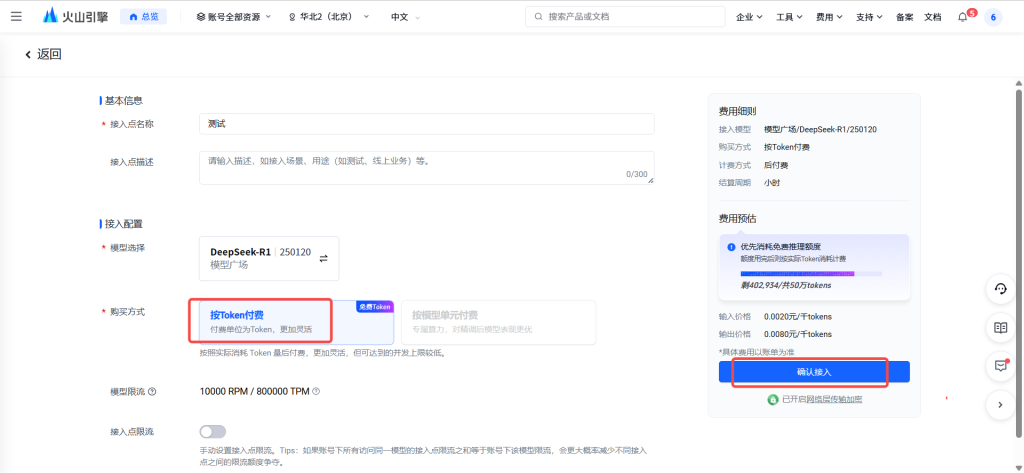
Task: Open the hamburger navigation menu
Action: pos(16,16)
